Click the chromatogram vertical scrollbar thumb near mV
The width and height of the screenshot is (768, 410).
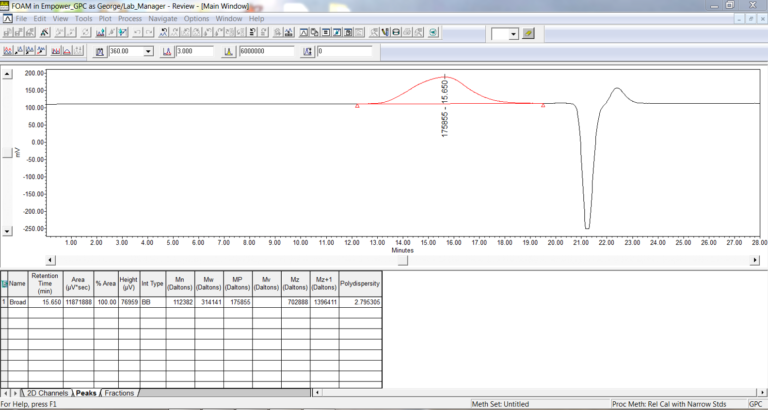7,153
